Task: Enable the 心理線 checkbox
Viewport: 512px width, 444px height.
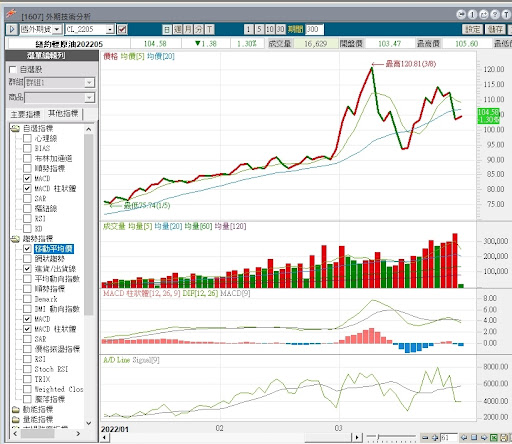Action: [27, 138]
